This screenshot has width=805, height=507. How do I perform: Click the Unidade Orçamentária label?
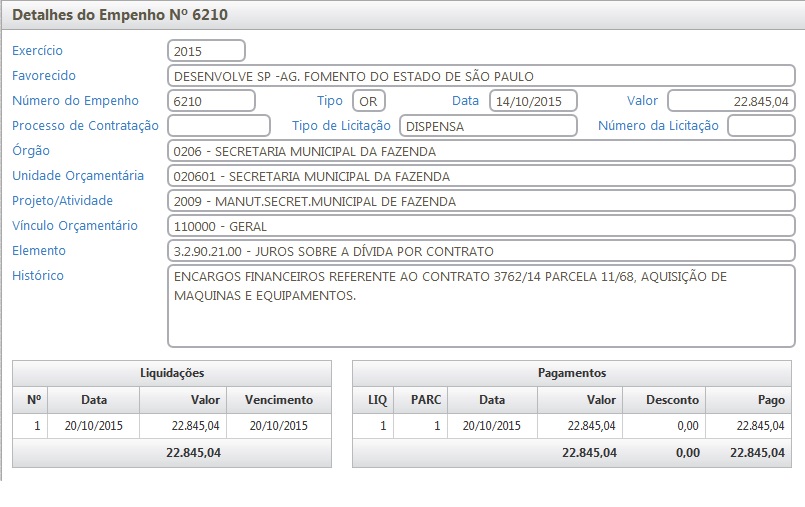[78, 176]
